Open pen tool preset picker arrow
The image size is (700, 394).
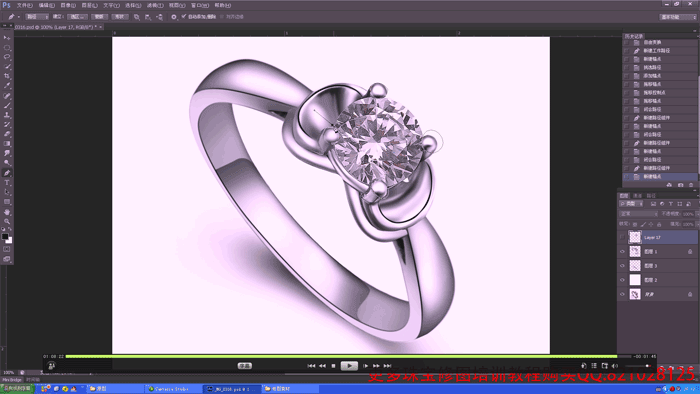tap(18, 17)
